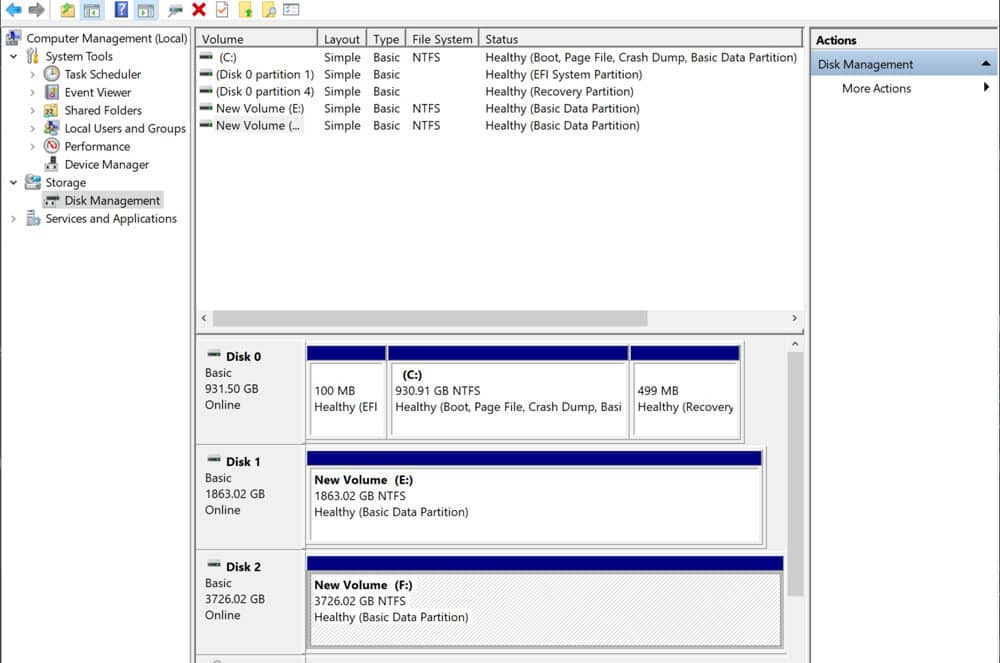Click the Disk 2 drive icon
Viewport: 1000px width, 663px height.
pos(214,564)
